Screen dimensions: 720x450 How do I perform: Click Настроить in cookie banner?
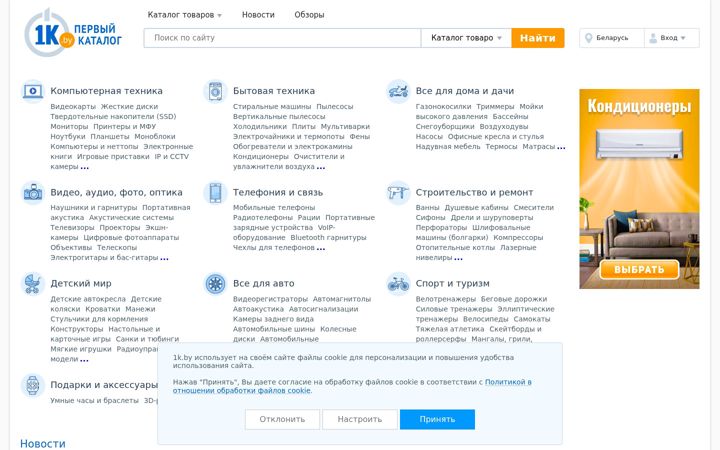(360, 419)
